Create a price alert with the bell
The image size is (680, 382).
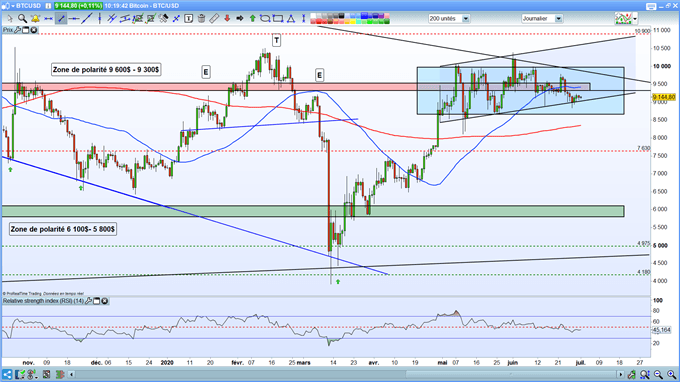(35, 19)
